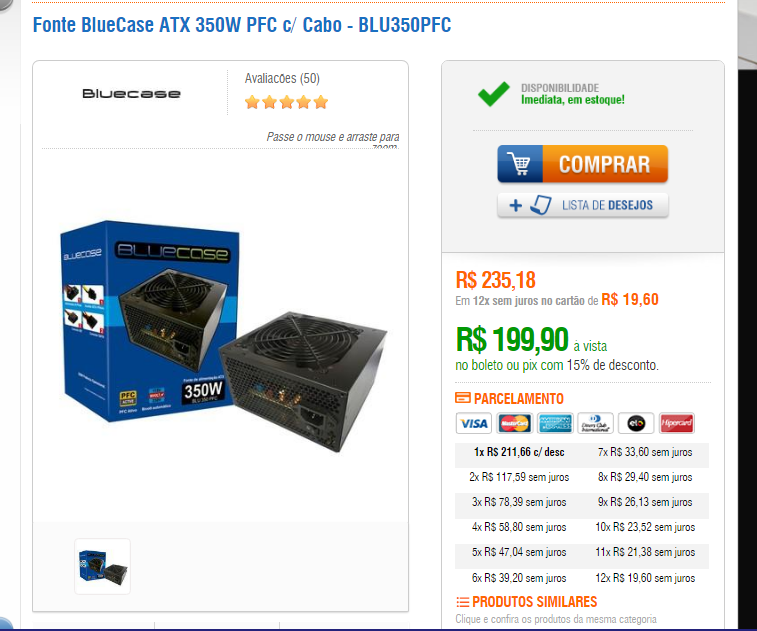Click the five-star rating

pyautogui.click(x=286, y=102)
